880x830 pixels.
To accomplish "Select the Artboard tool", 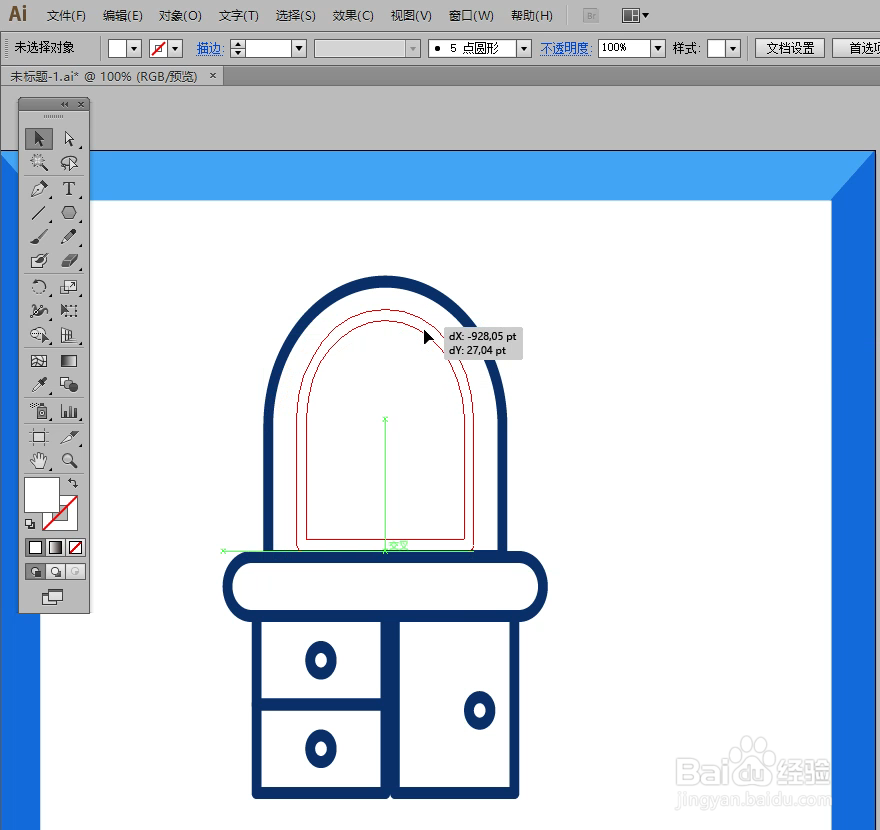I will point(39,437).
